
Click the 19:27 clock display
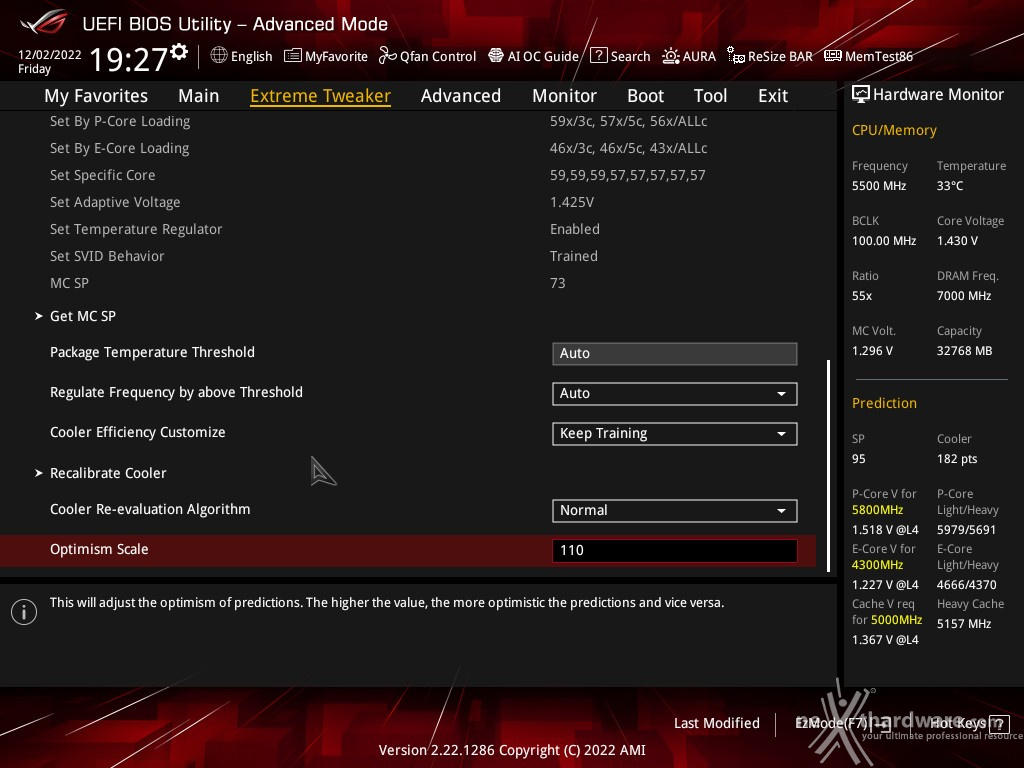point(129,59)
